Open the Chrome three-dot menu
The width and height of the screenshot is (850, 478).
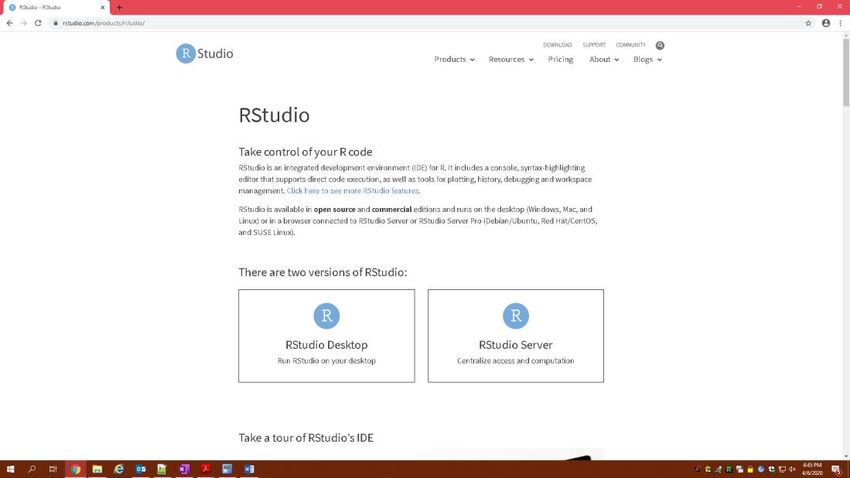[x=841, y=23]
